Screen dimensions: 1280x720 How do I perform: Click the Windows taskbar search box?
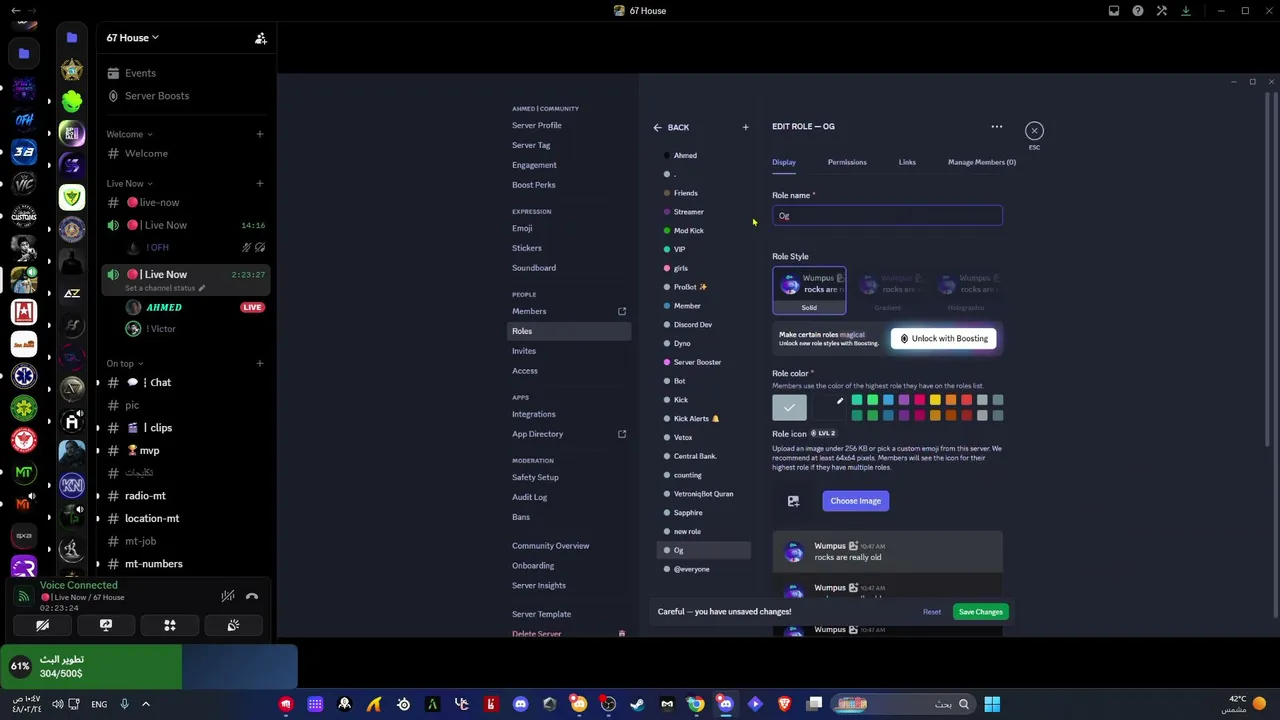[x=904, y=704]
